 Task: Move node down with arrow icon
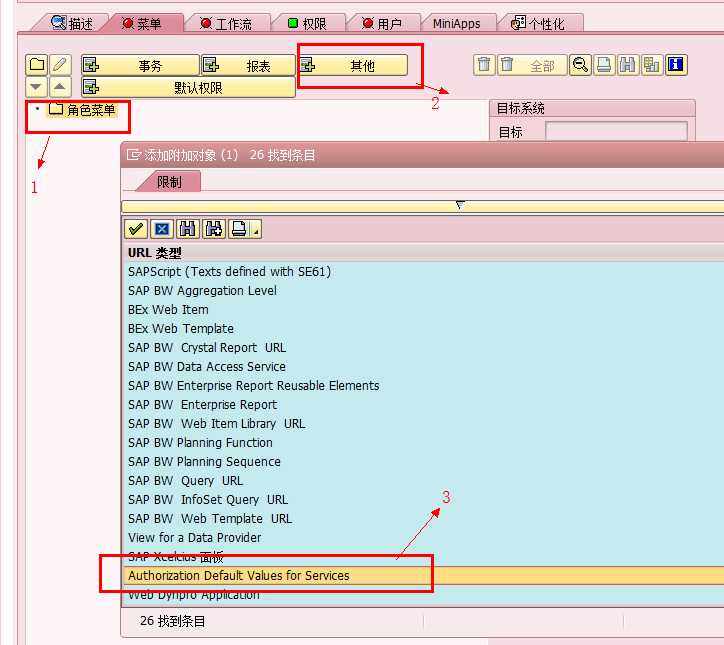point(36,87)
